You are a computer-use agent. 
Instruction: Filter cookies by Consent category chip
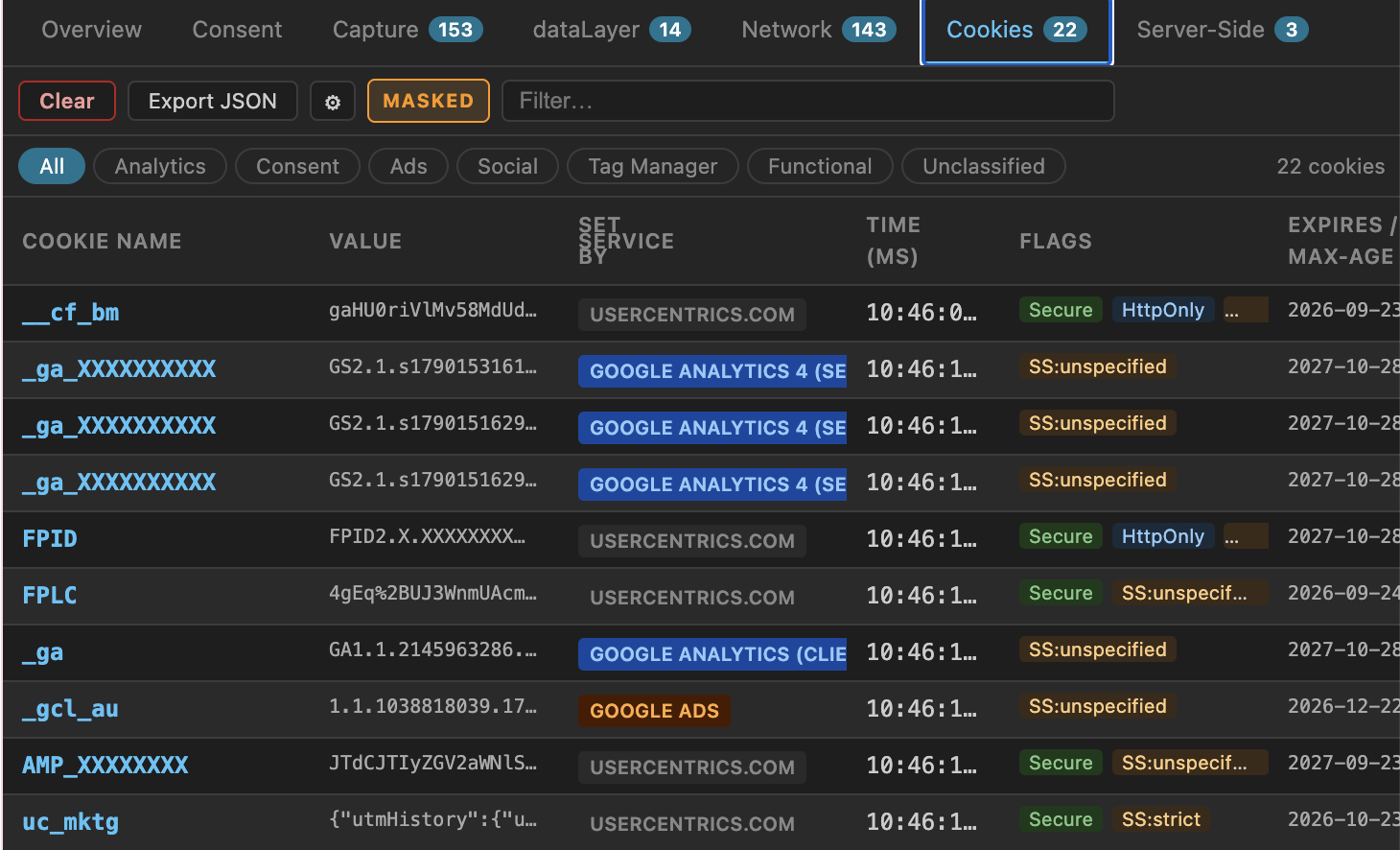pyautogui.click(x=297, y=166)
